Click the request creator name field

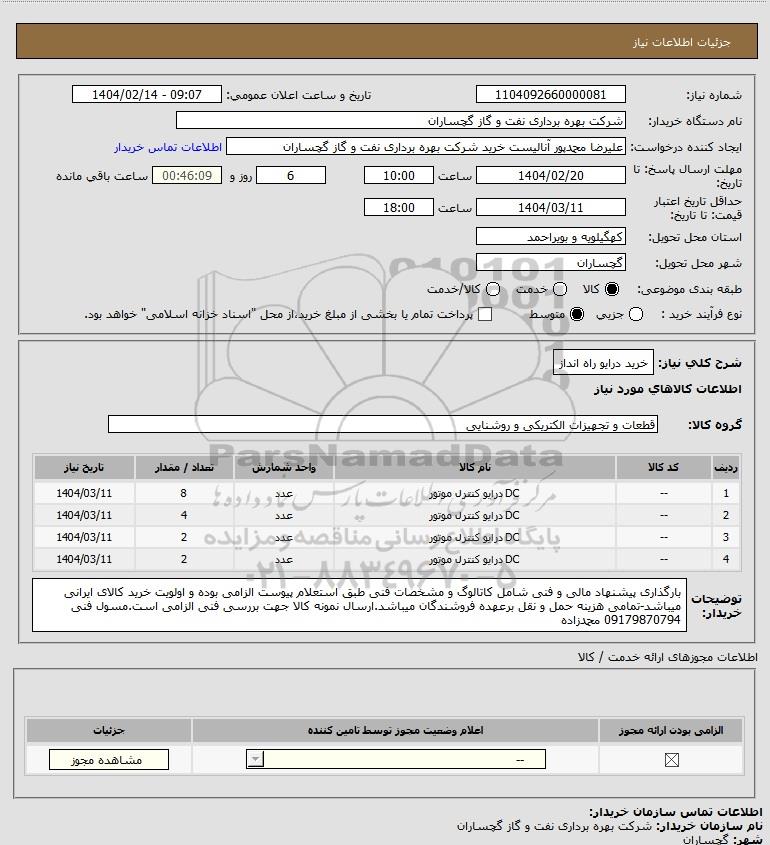coord(426,147)
